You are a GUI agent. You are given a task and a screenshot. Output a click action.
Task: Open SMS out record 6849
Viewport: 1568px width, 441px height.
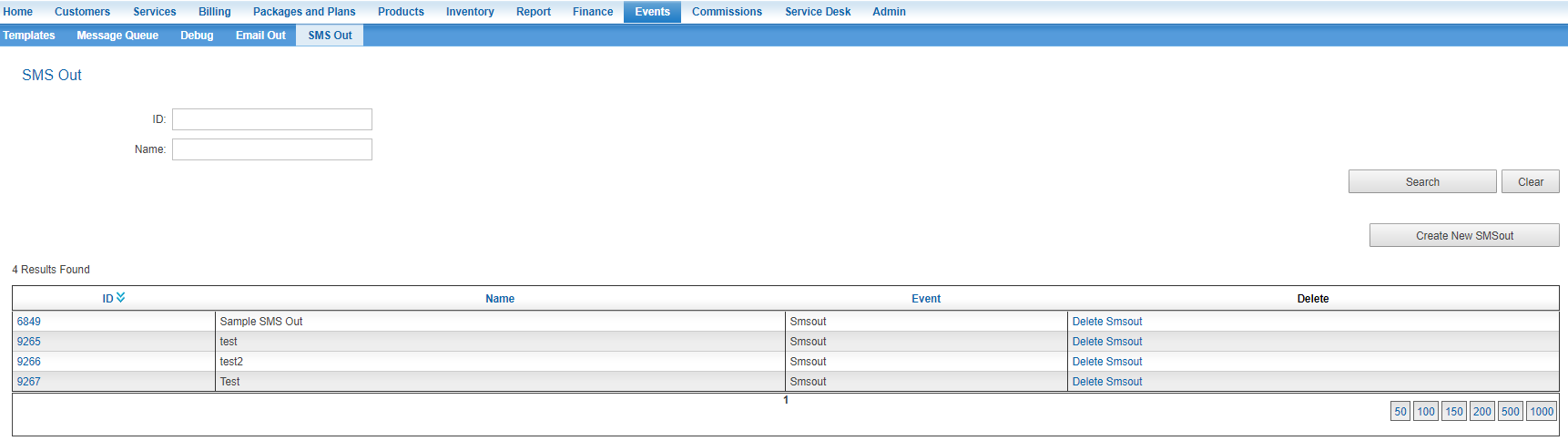point(29,322)
